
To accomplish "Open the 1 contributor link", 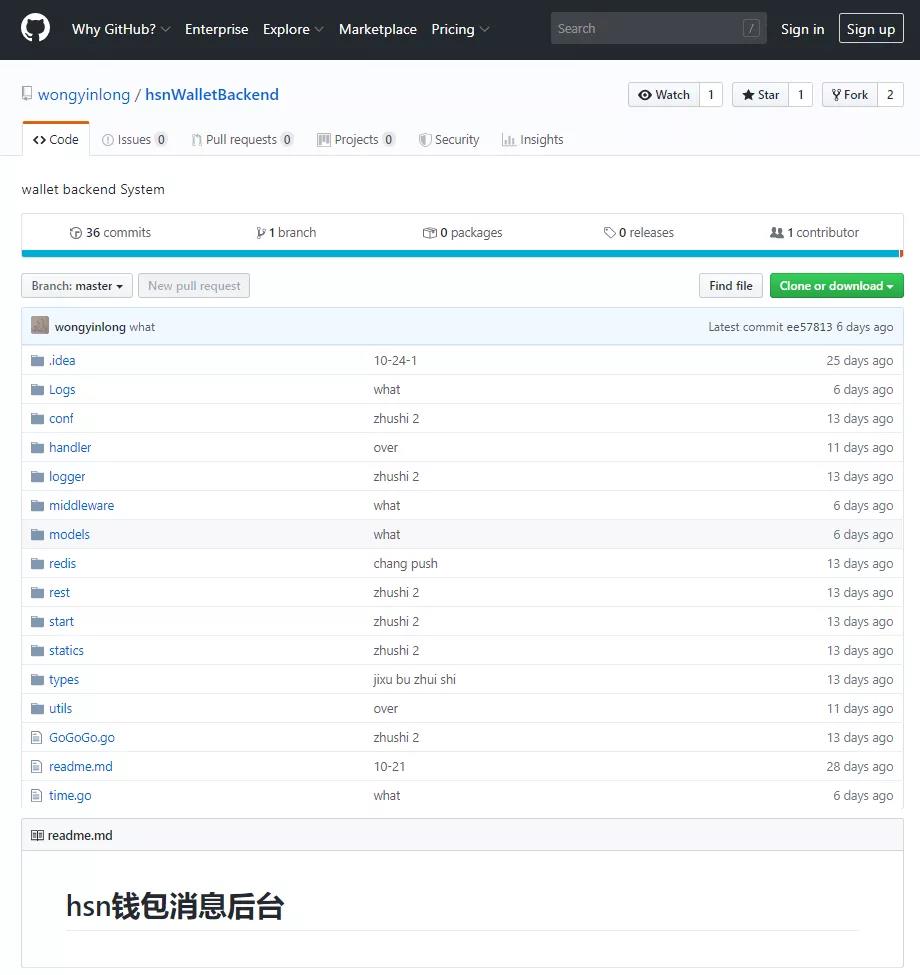I will (814, 233).
